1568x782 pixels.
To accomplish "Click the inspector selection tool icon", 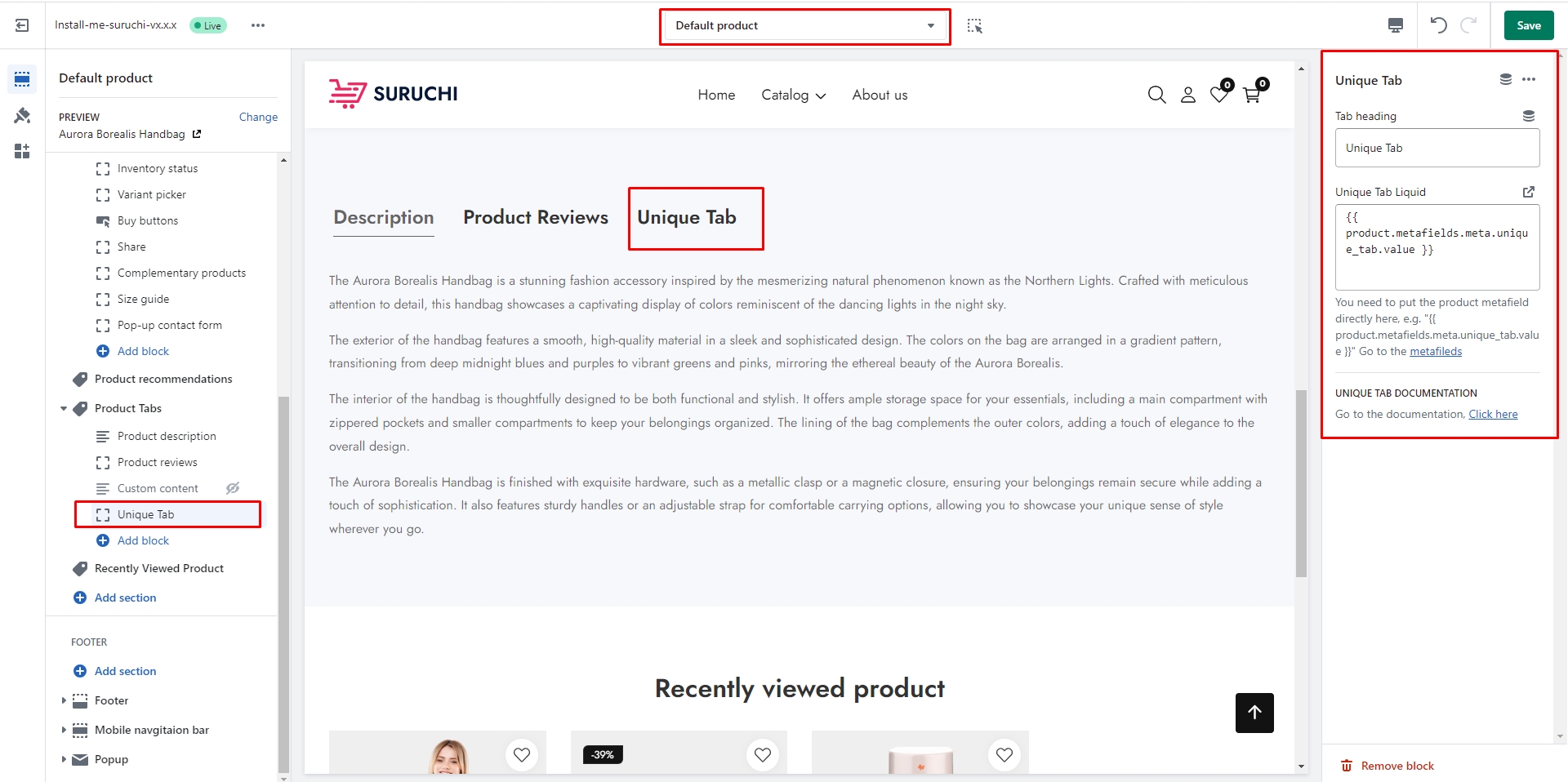I will 974,25.
